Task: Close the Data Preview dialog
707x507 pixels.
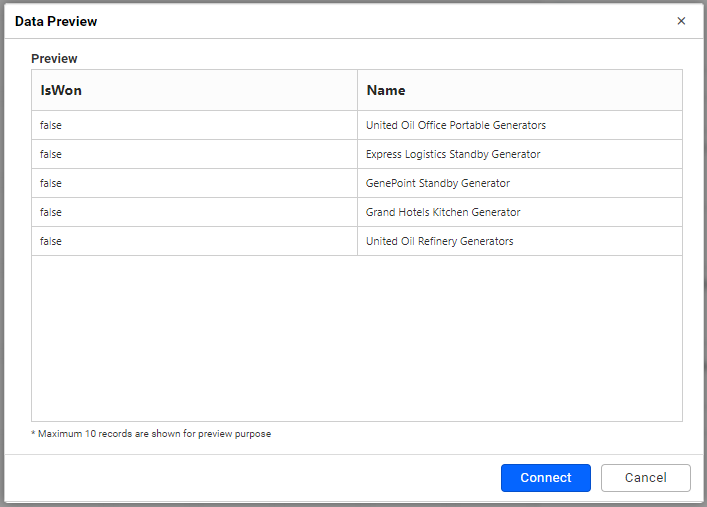Action: [x=681, y=21]
